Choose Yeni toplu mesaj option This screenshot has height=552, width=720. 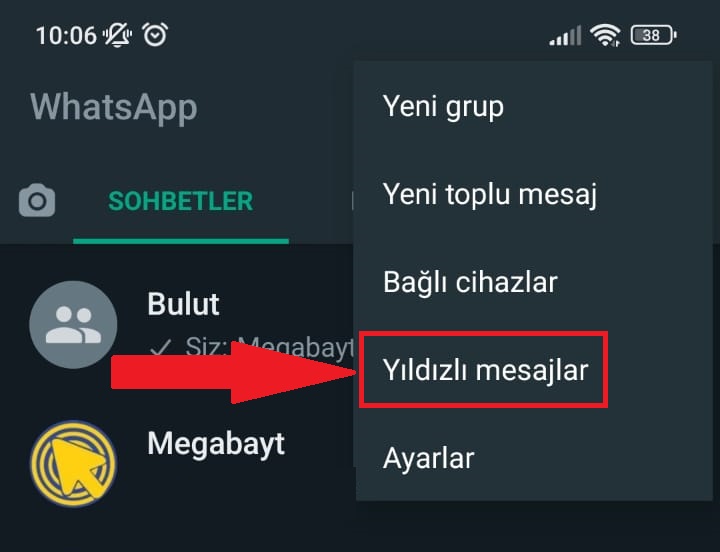tap(534, 194)
